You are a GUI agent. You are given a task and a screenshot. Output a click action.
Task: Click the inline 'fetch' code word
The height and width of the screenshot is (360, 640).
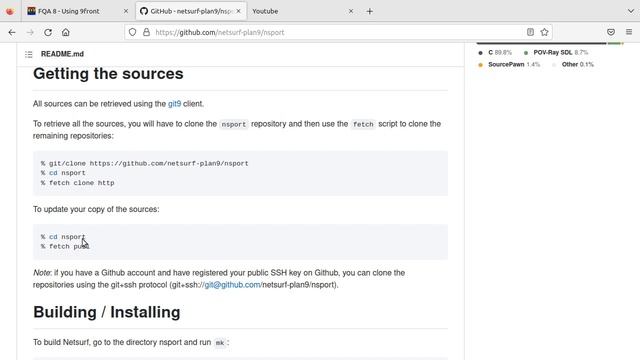(363, 124)
